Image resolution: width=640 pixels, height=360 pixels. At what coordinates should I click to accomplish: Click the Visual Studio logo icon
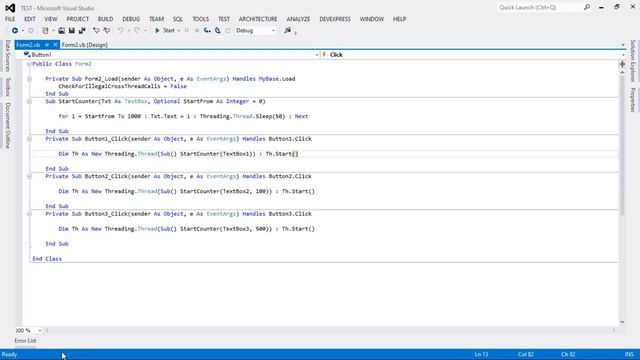pyautogui.click(x=10, y=8)
